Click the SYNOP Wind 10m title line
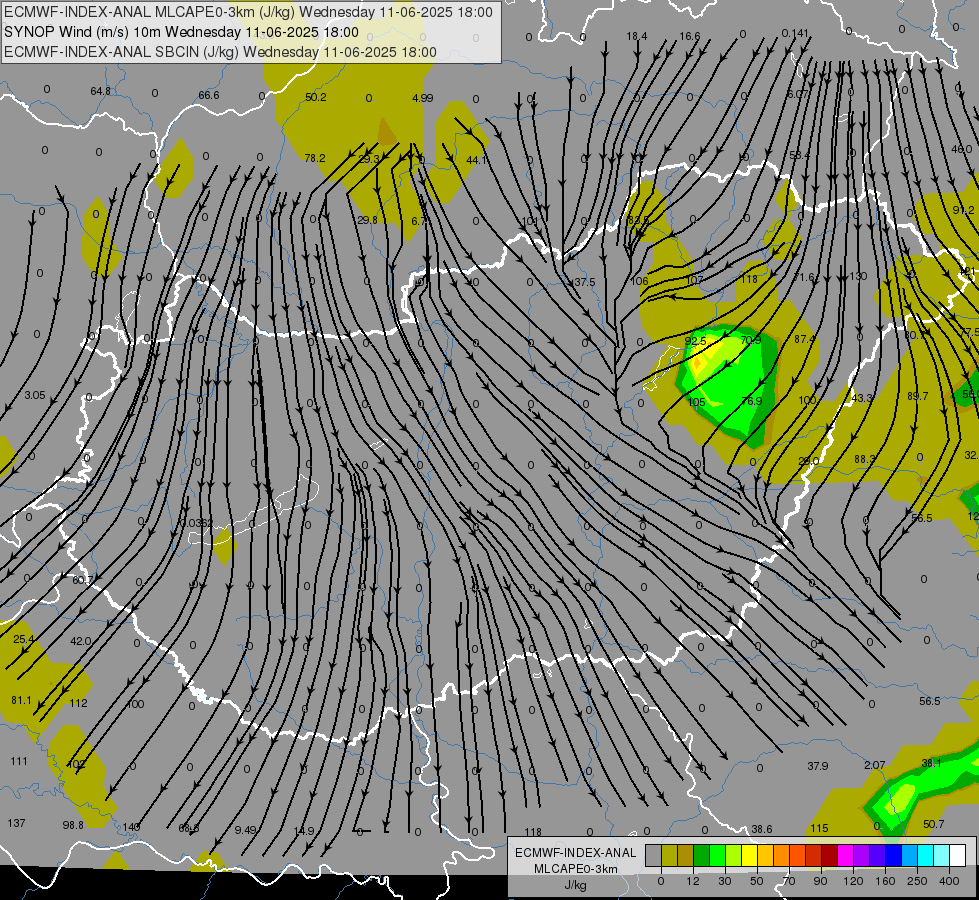The height and width of the screenshot is (900, 979). pyautogui.click(x=181, y=32)
